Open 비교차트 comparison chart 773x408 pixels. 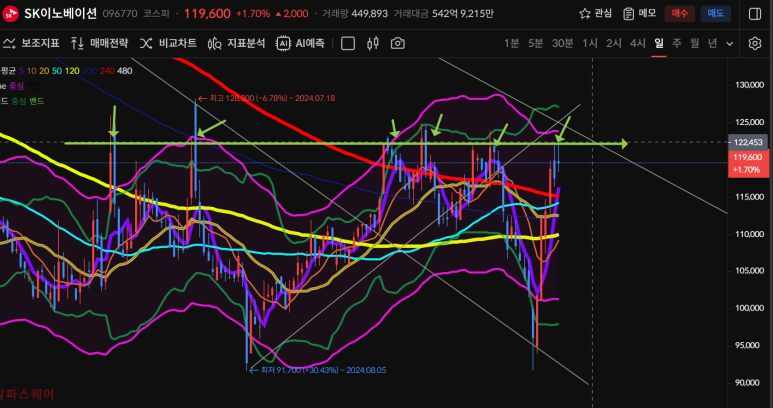coord(168,43)
